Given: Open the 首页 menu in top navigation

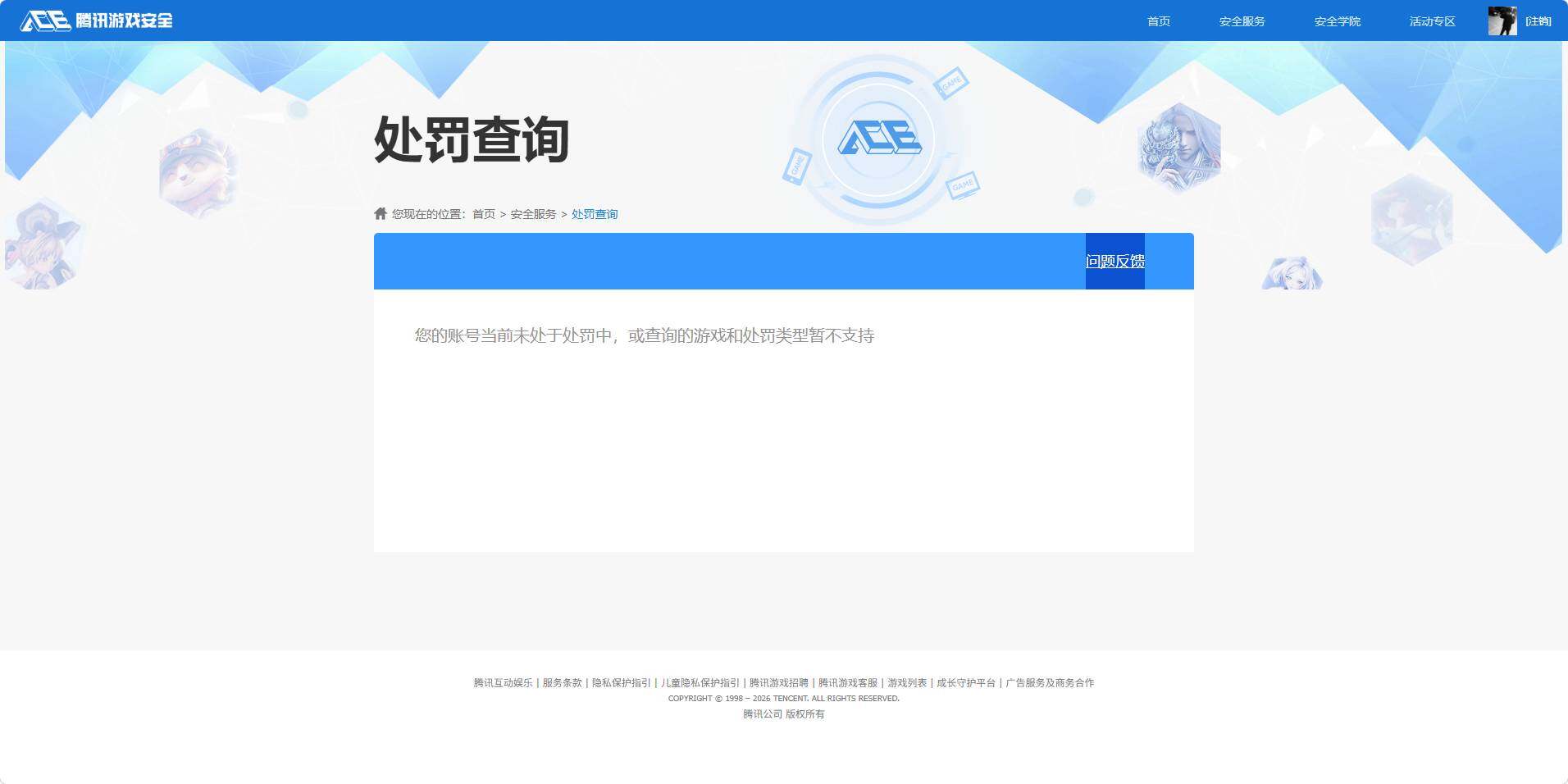Looking at the screenshot, I should coord(1158,21).
